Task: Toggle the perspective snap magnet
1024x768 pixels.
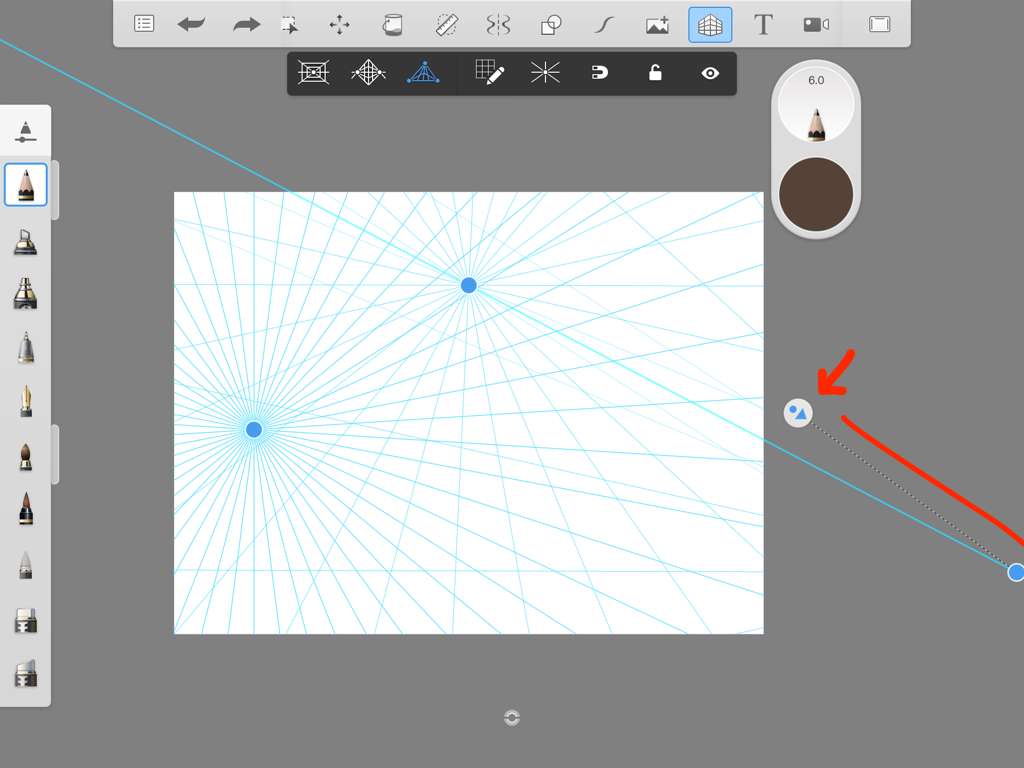Action: coord(600,73)
